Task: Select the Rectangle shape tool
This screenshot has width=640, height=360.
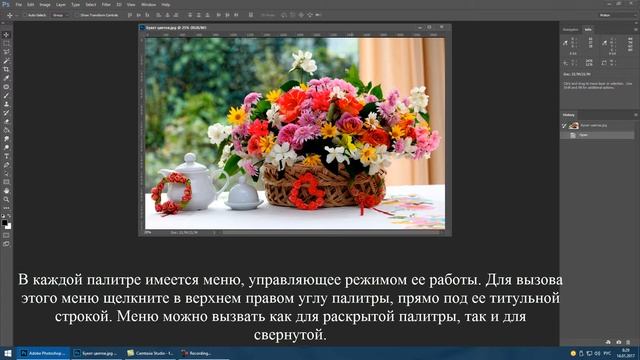Action: pyautogui.click(x=6, y=182)
